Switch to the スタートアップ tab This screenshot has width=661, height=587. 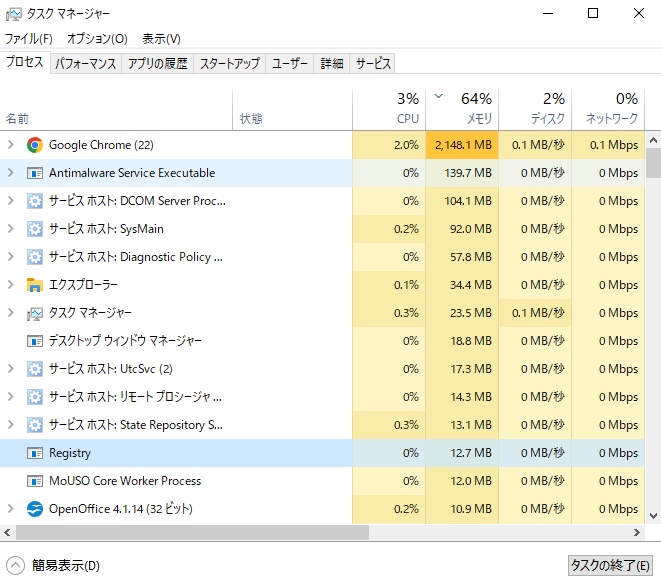pyautogui.click(x=229, y=63)
